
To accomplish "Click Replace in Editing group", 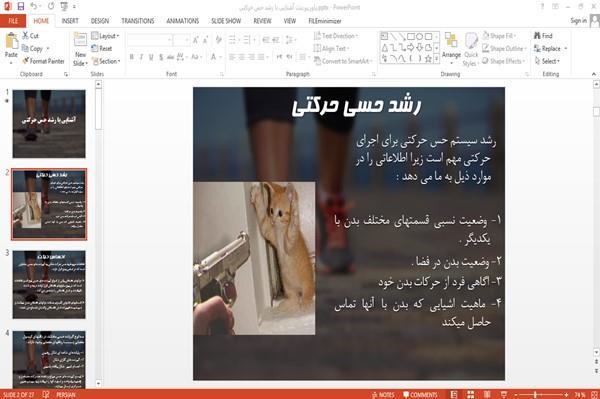I will click(x=550, y=49).
